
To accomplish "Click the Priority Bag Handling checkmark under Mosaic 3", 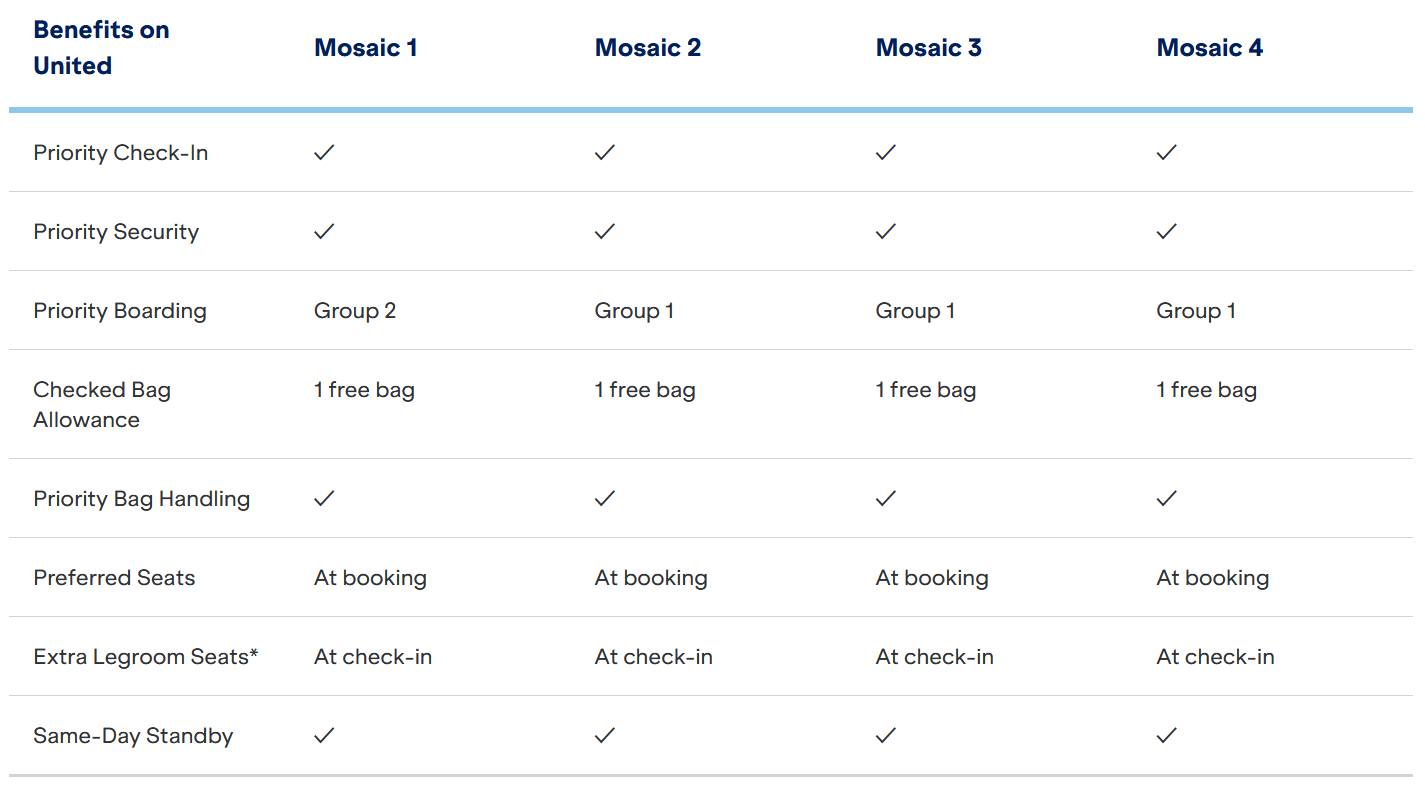I will pos(886,498).
